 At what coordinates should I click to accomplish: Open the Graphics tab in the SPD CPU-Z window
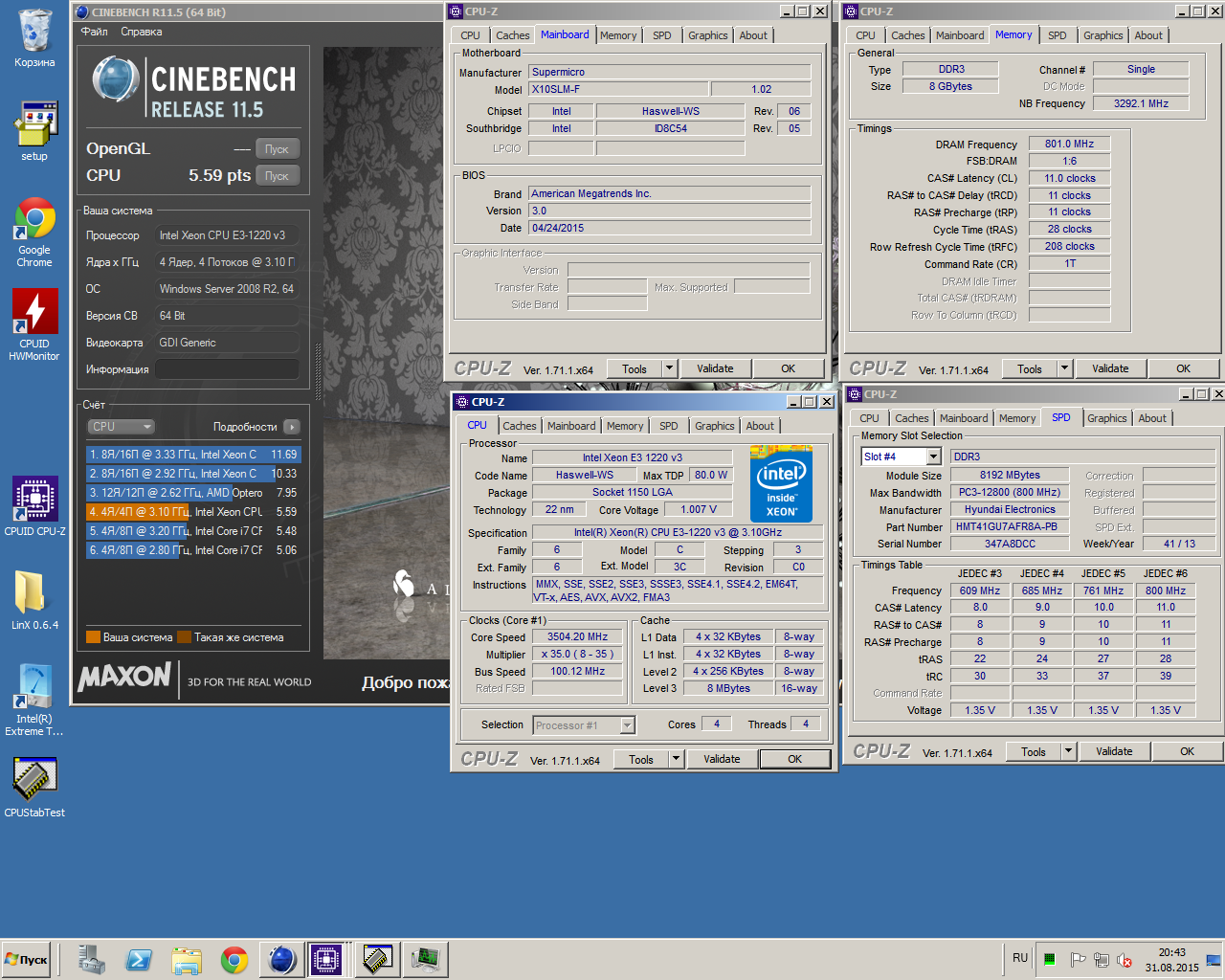1106,418
